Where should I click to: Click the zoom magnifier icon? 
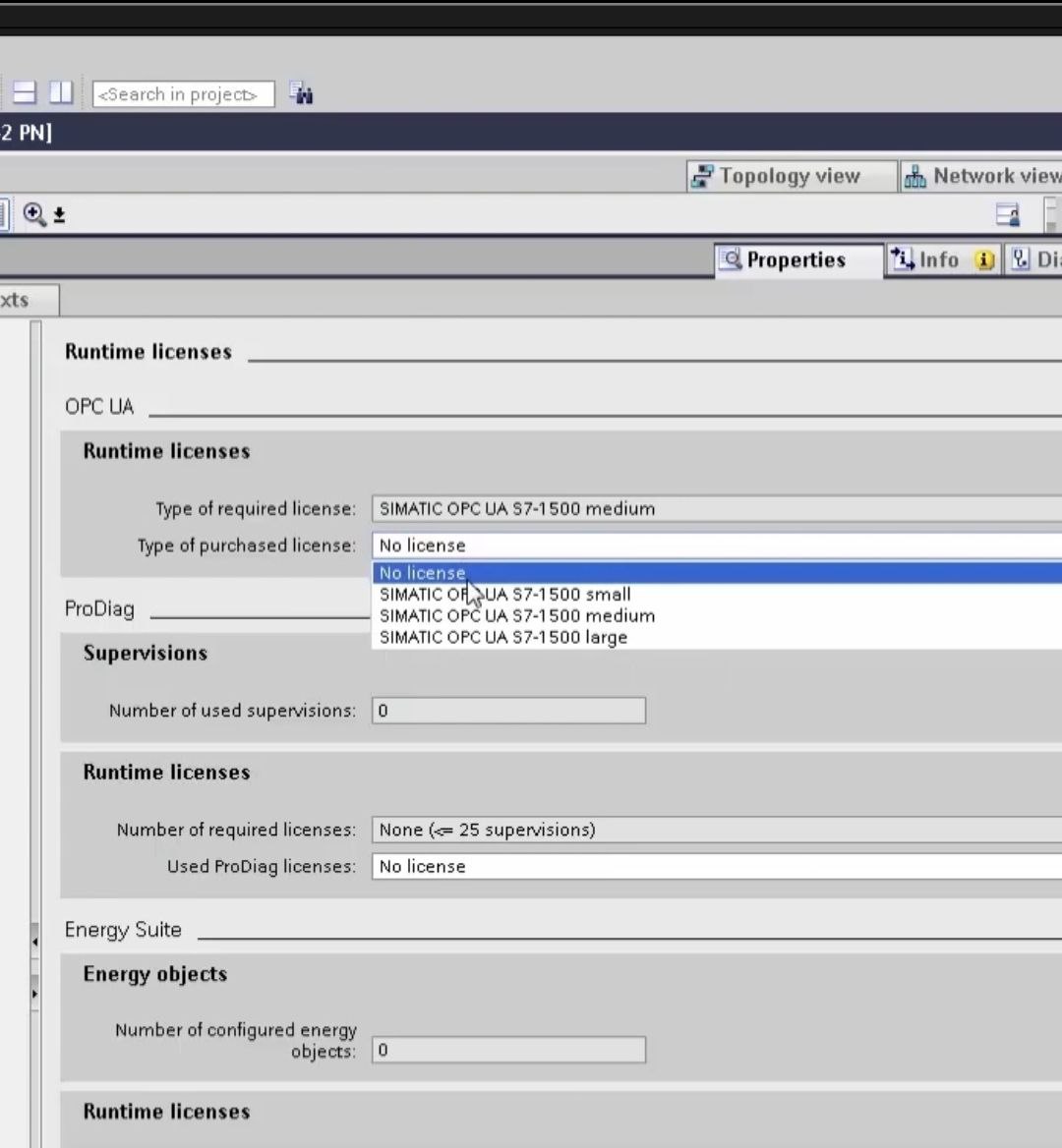coord(33,214)
